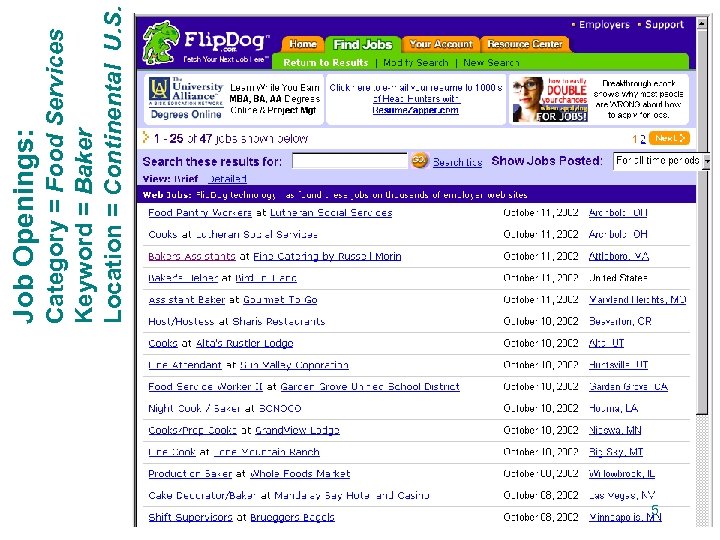Open Whole Foods Market link

pyautogui.click(x=300, y=474)
